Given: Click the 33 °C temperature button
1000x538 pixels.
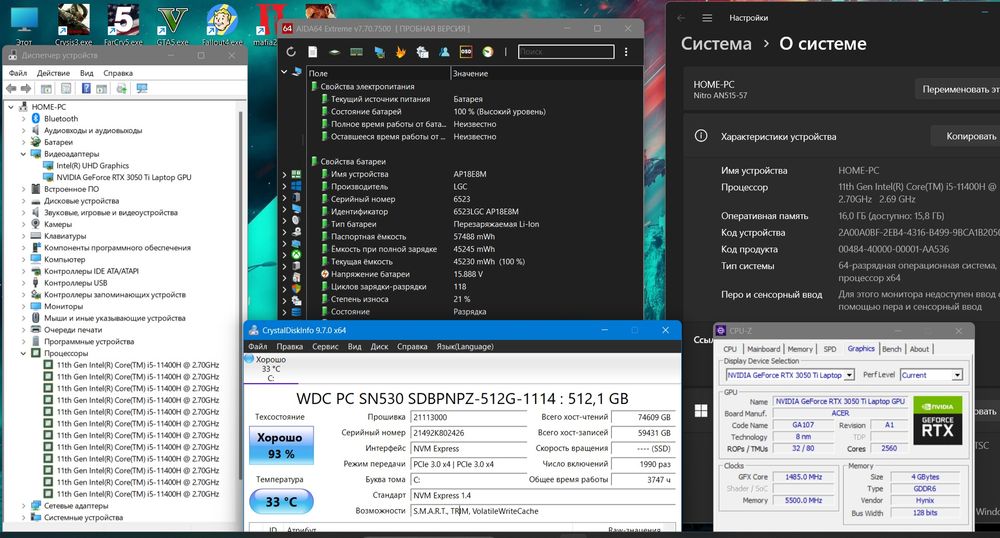Looking at the screenshot, I should [281, 502].
